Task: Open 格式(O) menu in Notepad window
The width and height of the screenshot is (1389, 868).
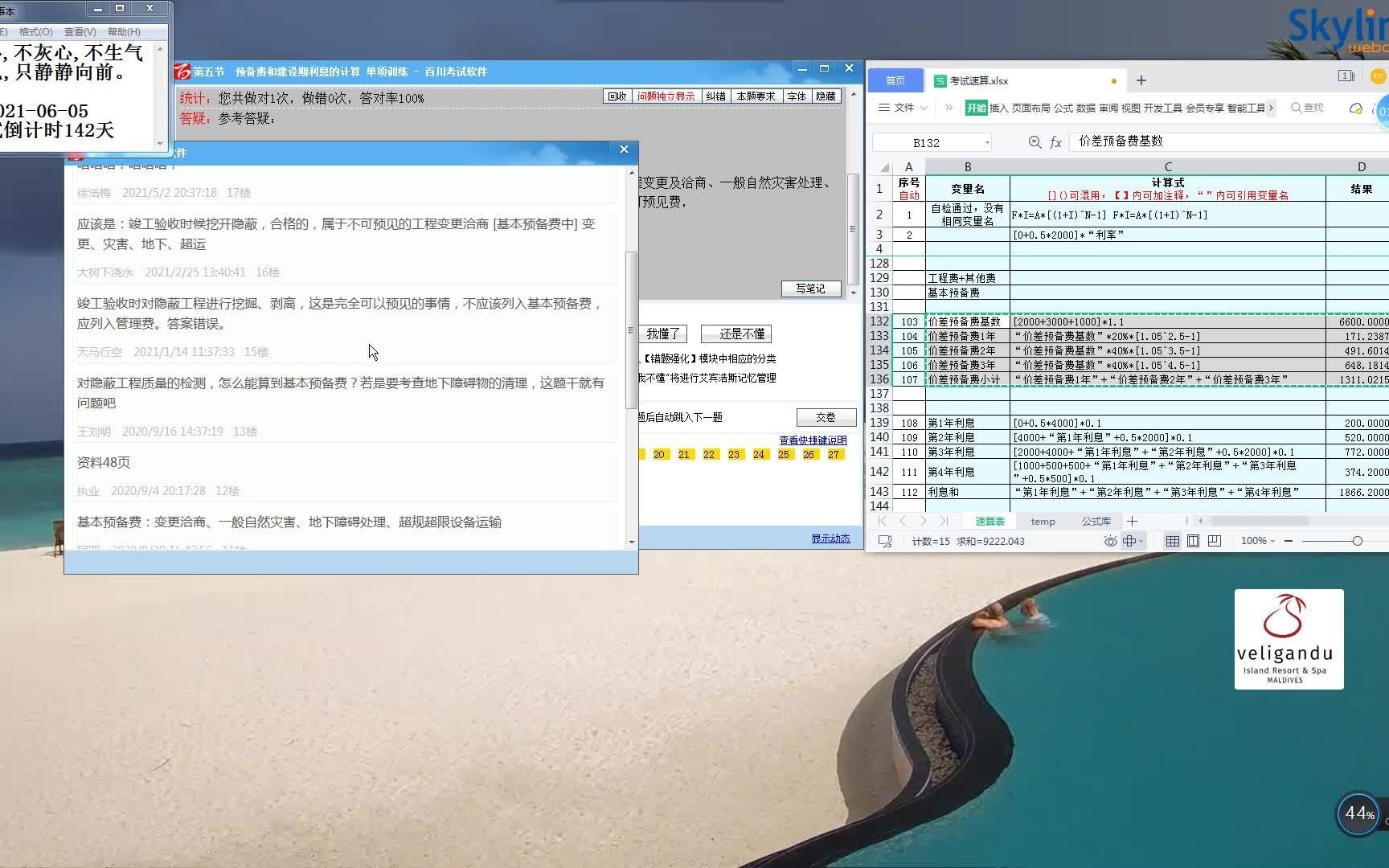Action: [35, 32]
